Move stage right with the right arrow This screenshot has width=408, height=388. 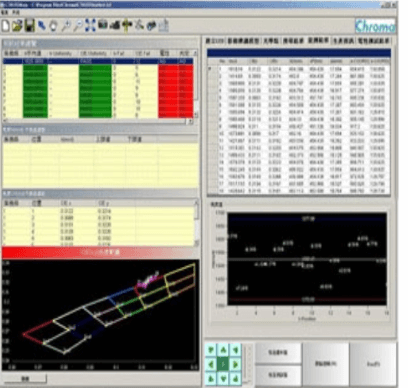[x=235, y=364]
